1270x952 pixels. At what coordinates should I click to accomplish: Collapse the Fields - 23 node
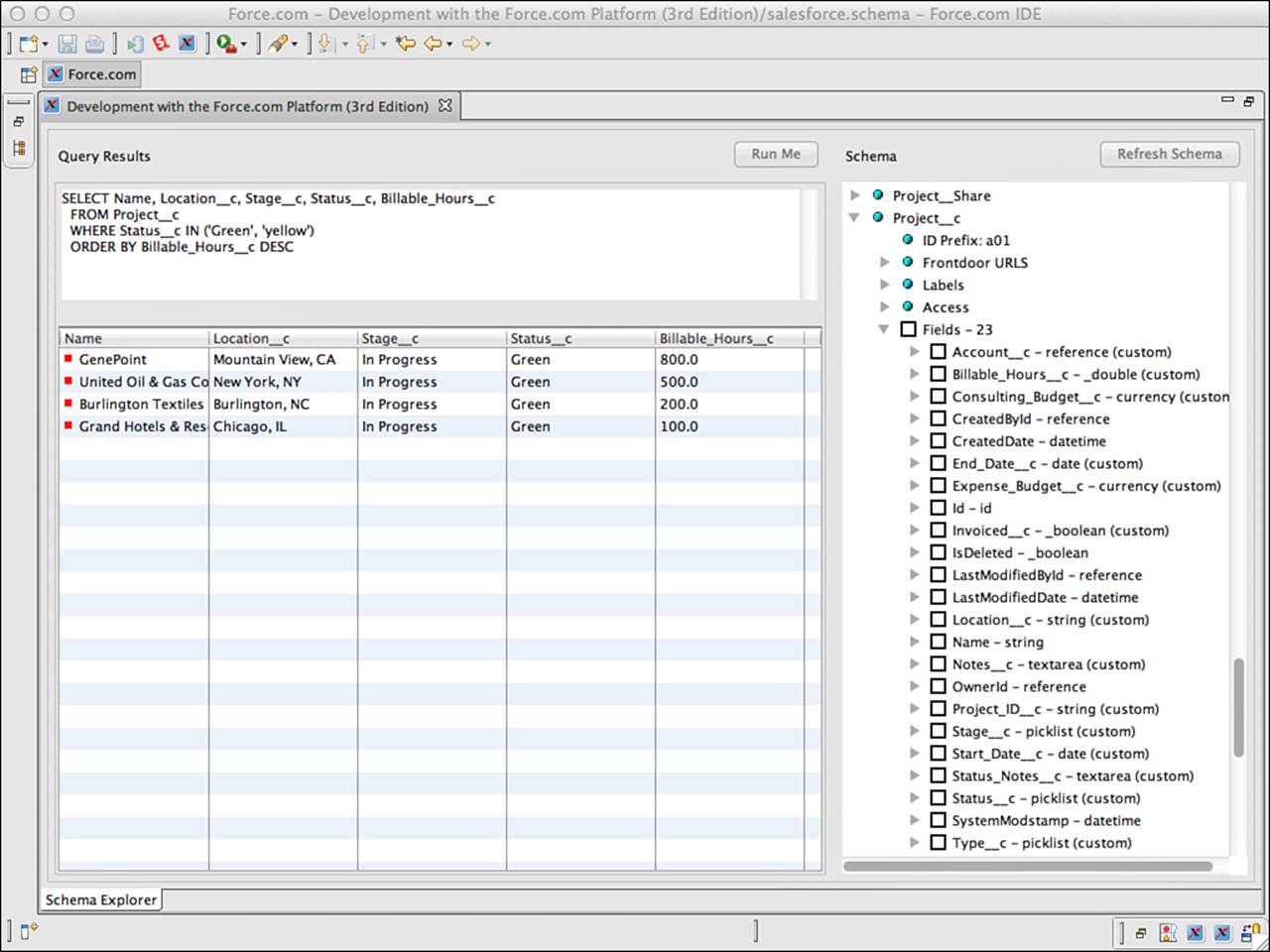coord(884,329)
